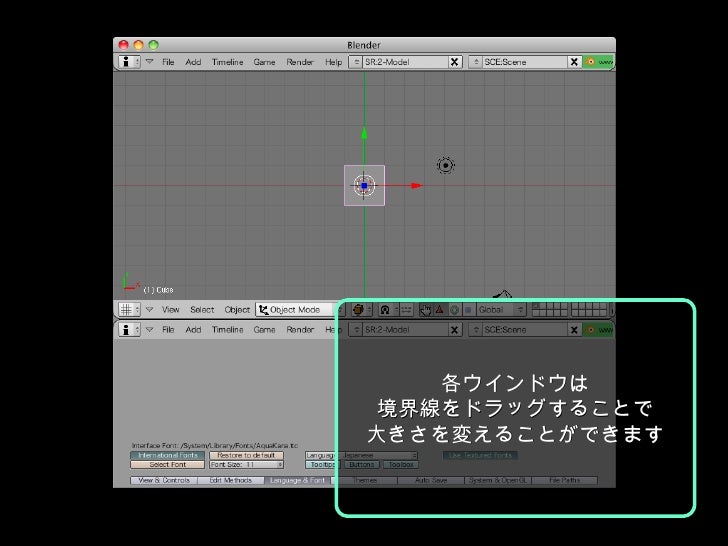Toggle Use Textured Fonts button
This screenshot has height=546, width=728.
pyautogui.click(x=480, y=455)
